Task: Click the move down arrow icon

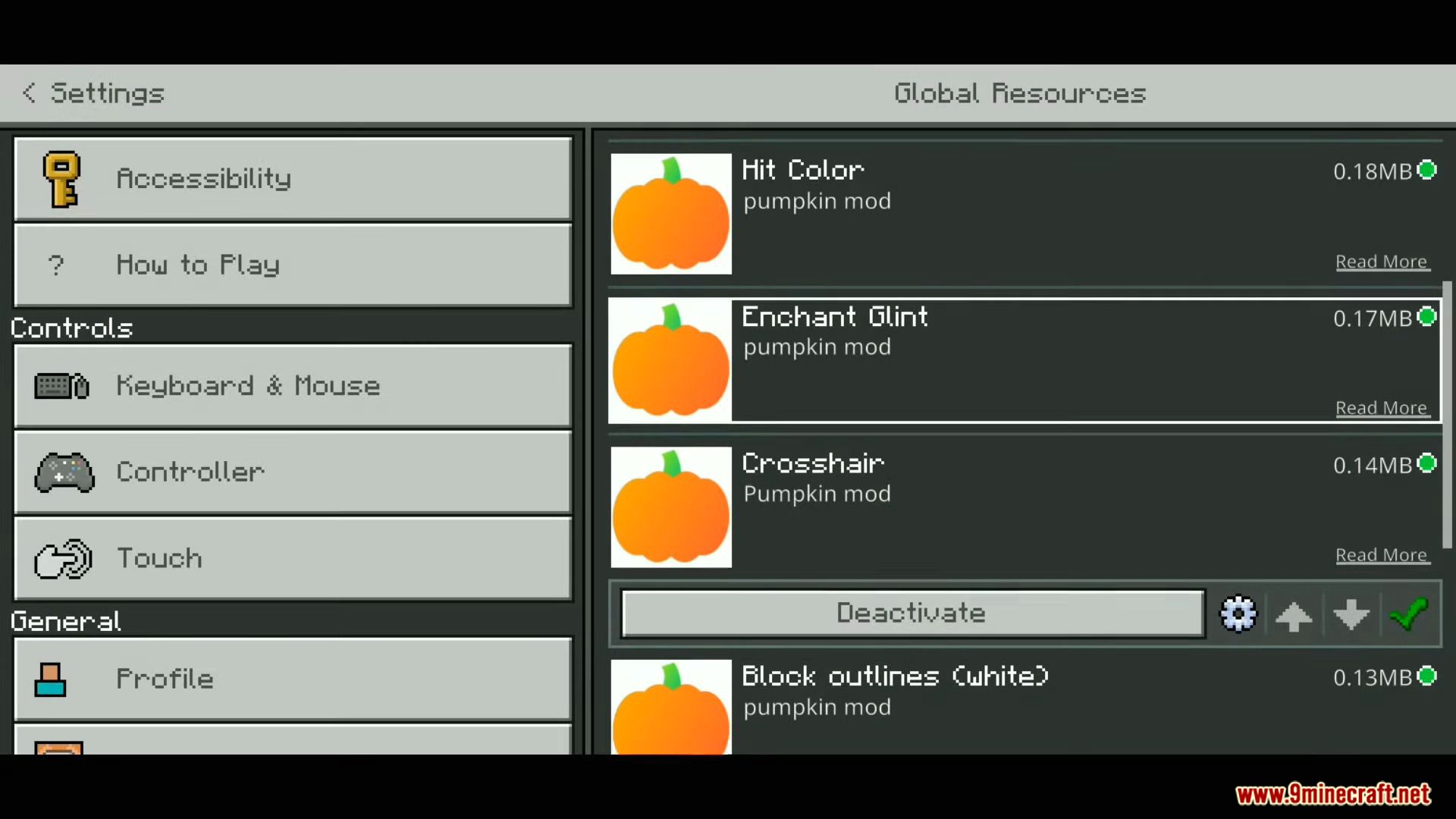Action: pos(1352,614)
